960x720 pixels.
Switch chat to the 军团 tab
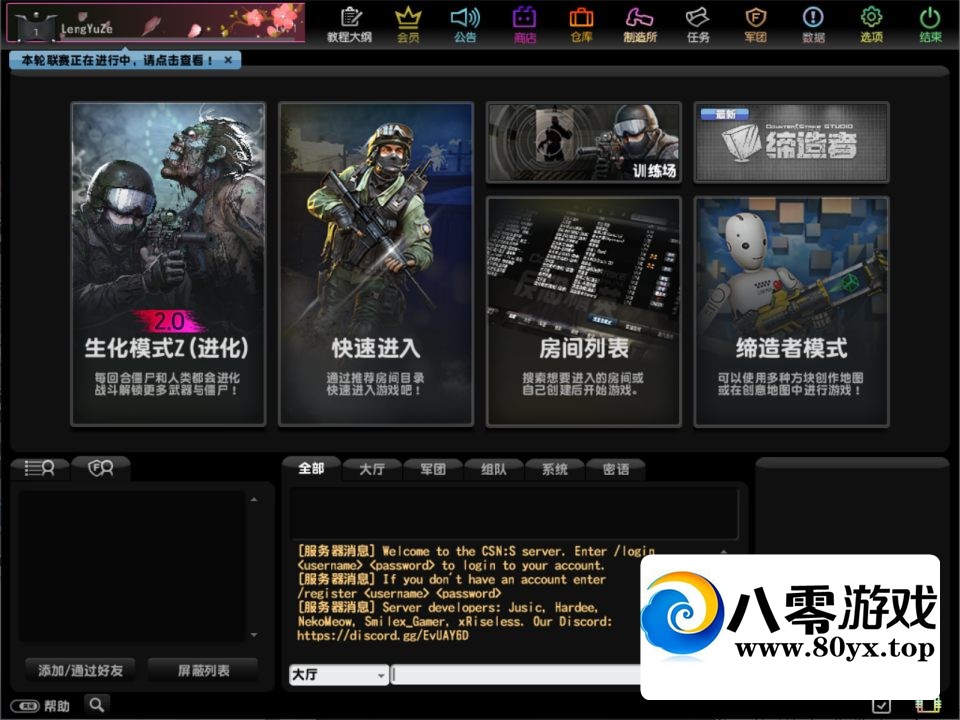[x=433, y=469]
